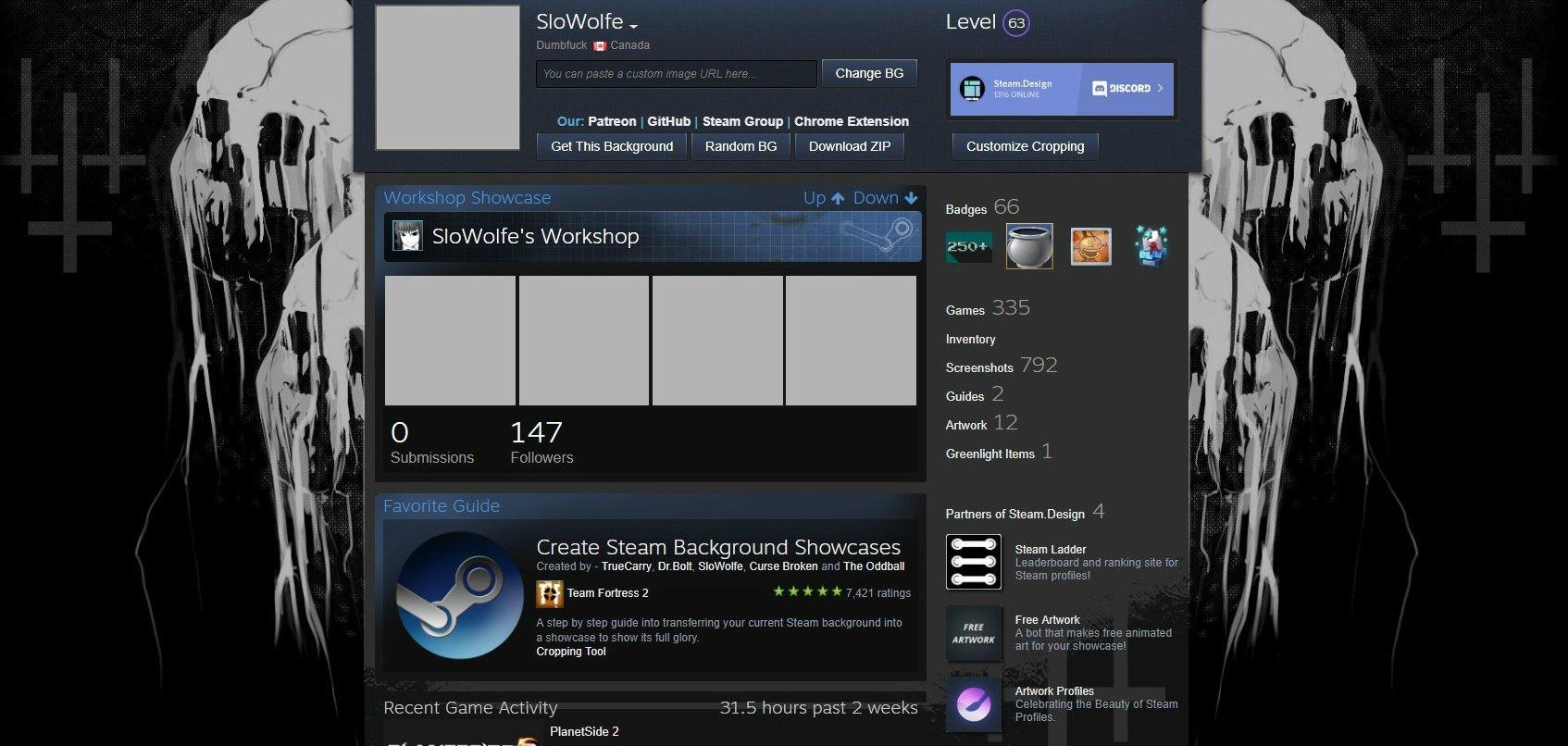Open the Cropping Tool link
This screenshot has width=1568, height=746.
(571, 652)
